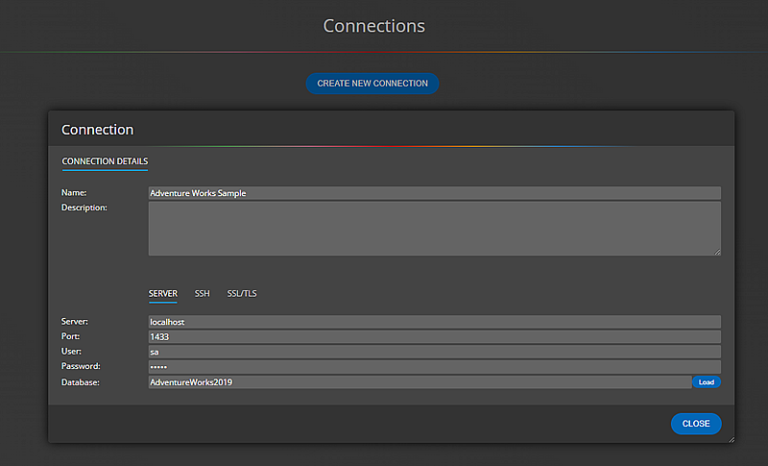Viewport: 768px width, 466px height.
Task: Click the Connections page heading
Action: (374, 26)
